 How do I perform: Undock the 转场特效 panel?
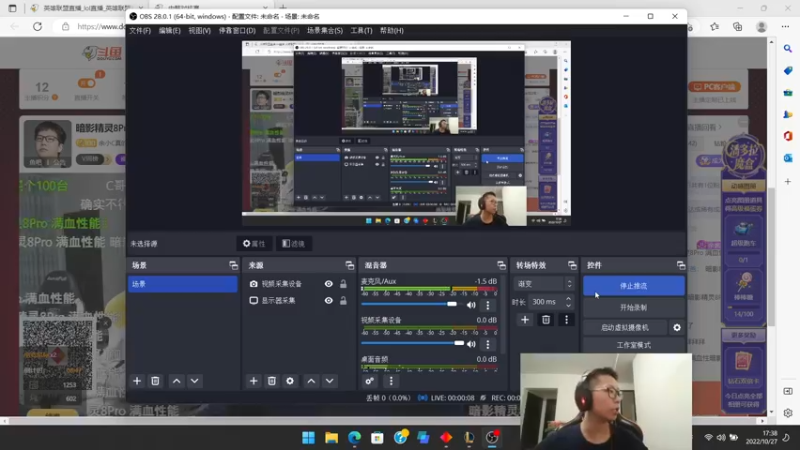572,265
